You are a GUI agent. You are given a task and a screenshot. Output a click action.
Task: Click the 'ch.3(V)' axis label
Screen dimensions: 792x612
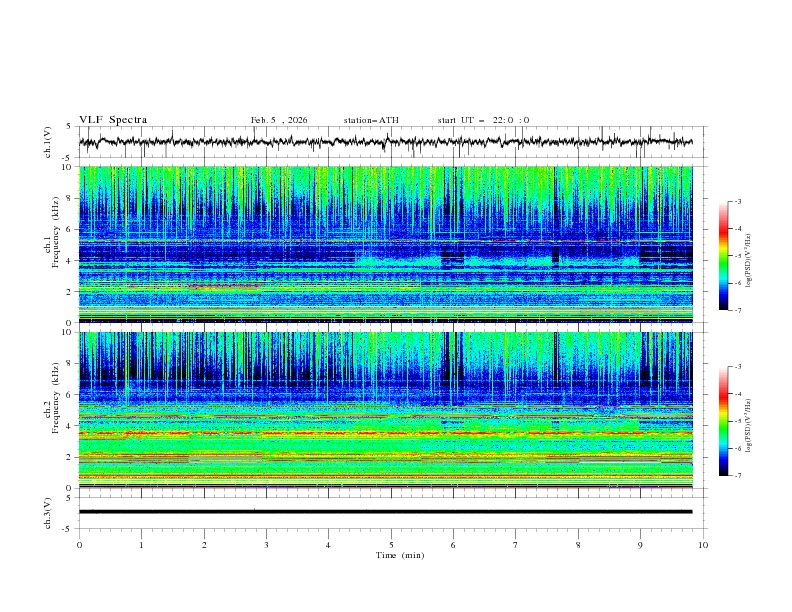click(48, 513)
